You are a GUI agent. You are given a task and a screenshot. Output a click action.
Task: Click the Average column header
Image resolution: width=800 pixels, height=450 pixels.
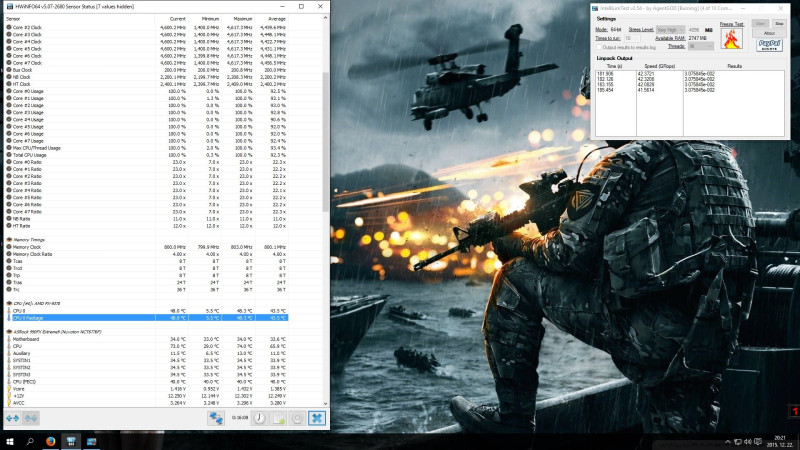pyautogui.click(x=271, y=19)
